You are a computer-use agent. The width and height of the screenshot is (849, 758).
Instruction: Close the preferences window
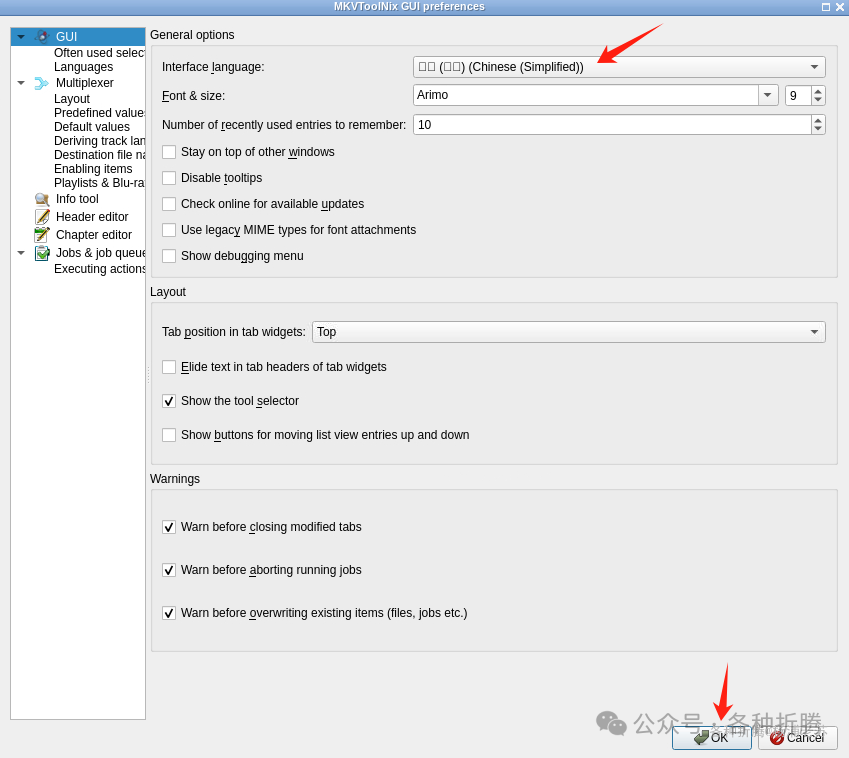pyautogui.click(x=840, y=7)
